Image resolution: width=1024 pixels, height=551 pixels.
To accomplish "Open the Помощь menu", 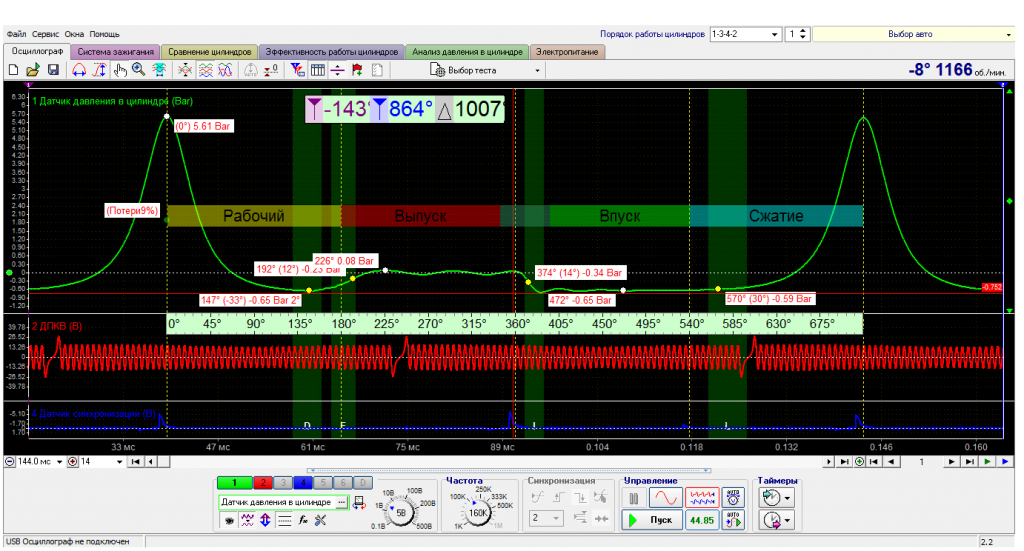I will coord(104,34).
